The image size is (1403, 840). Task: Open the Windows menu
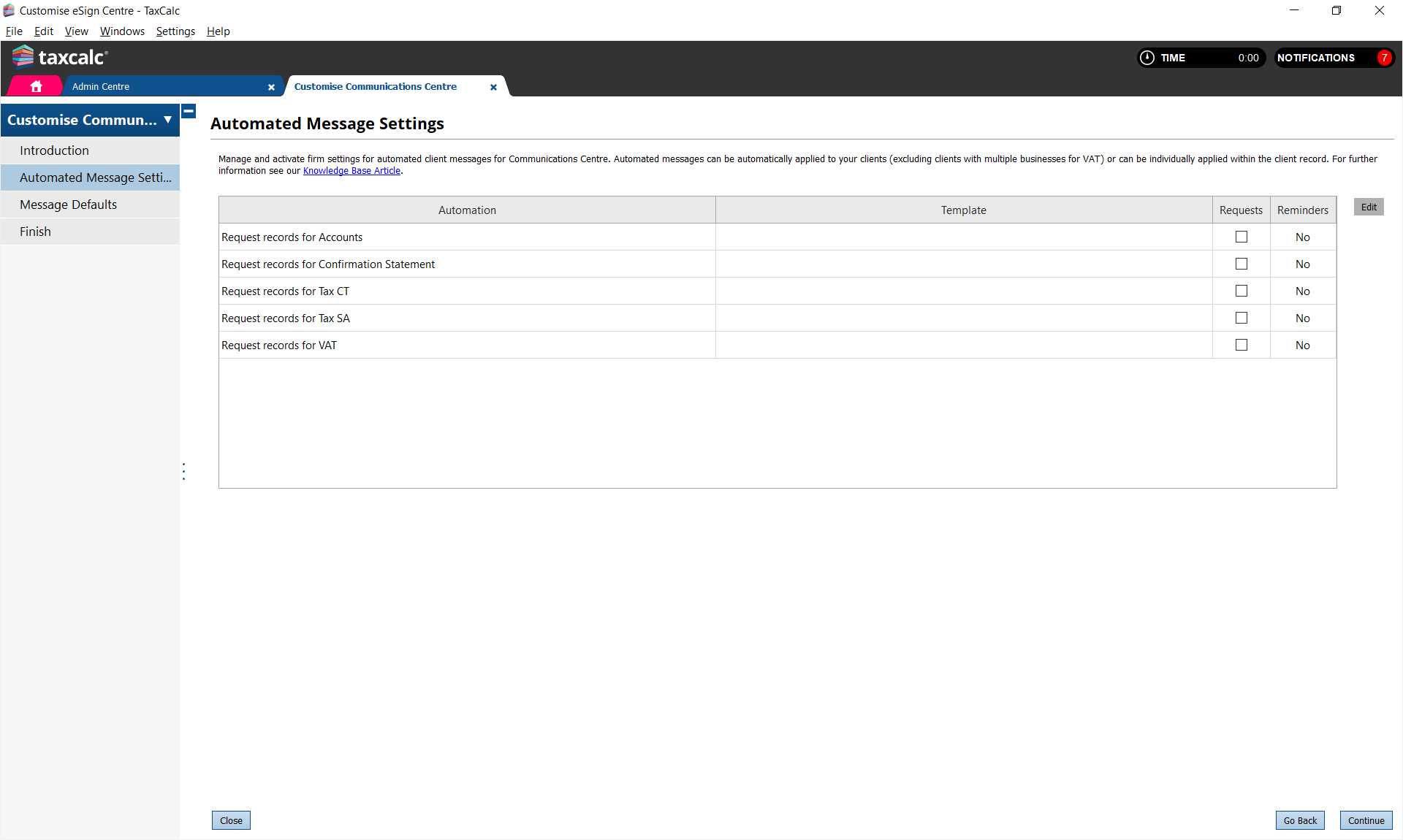(x=122, y=31)
